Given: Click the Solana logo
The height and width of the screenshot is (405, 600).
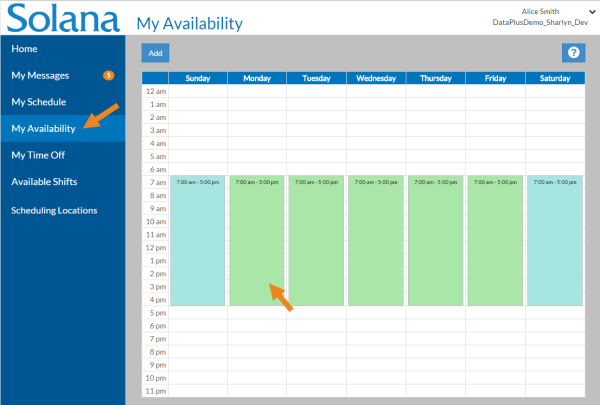Looking at the screenshot, I should pos(62,19).
